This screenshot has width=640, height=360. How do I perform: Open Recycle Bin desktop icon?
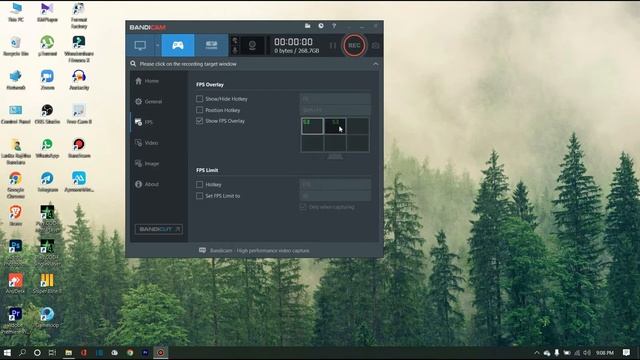16,46
